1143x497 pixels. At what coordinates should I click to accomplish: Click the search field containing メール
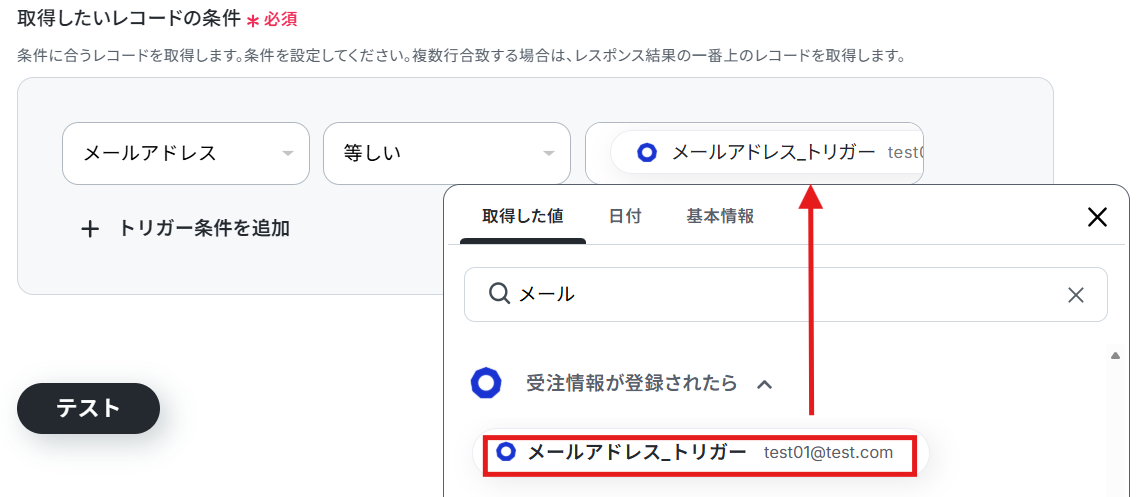coord(786,294)
